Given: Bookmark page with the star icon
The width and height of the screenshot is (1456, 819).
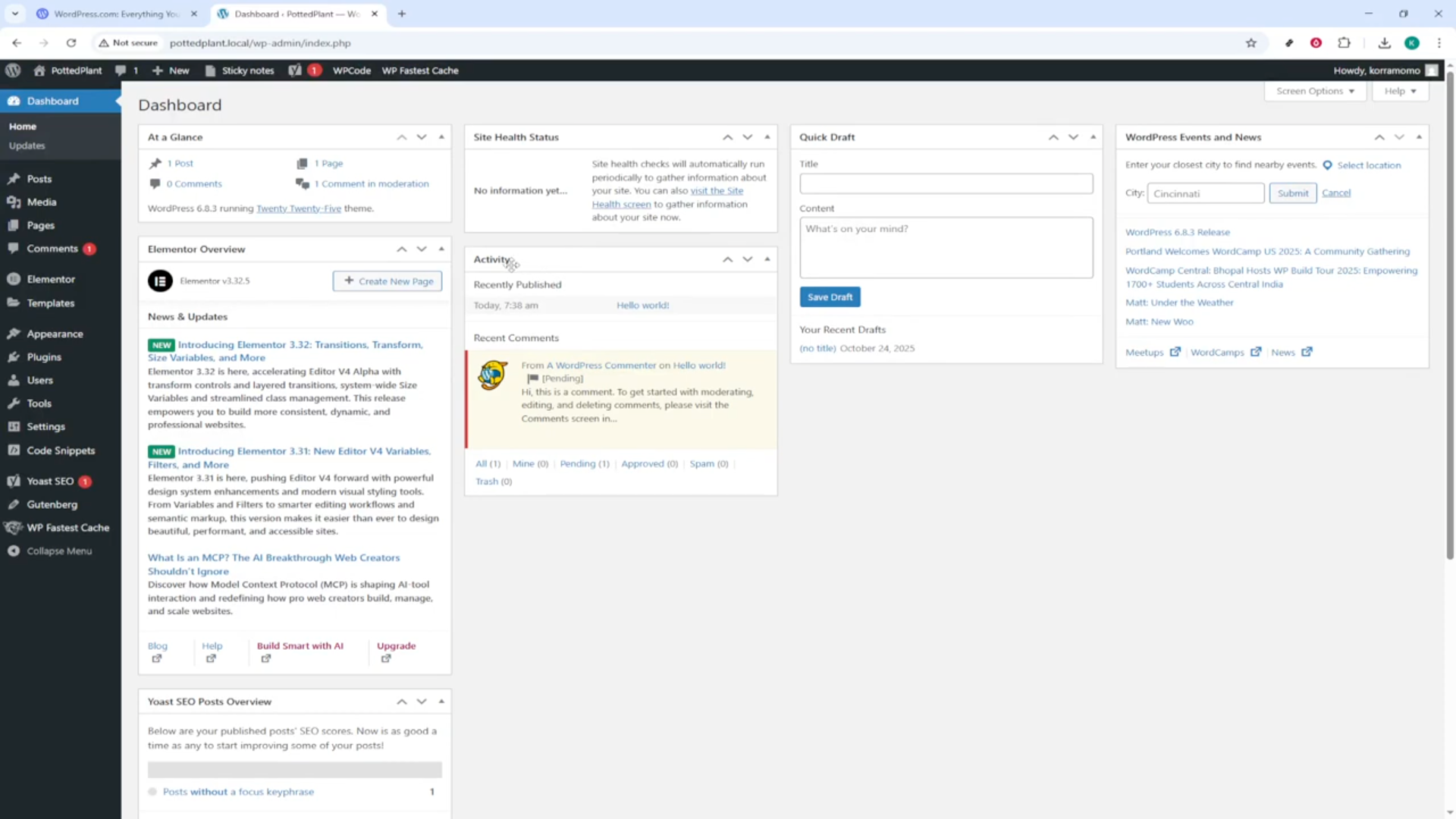Looking at the screenshot, I should [x=1251, y=43].
